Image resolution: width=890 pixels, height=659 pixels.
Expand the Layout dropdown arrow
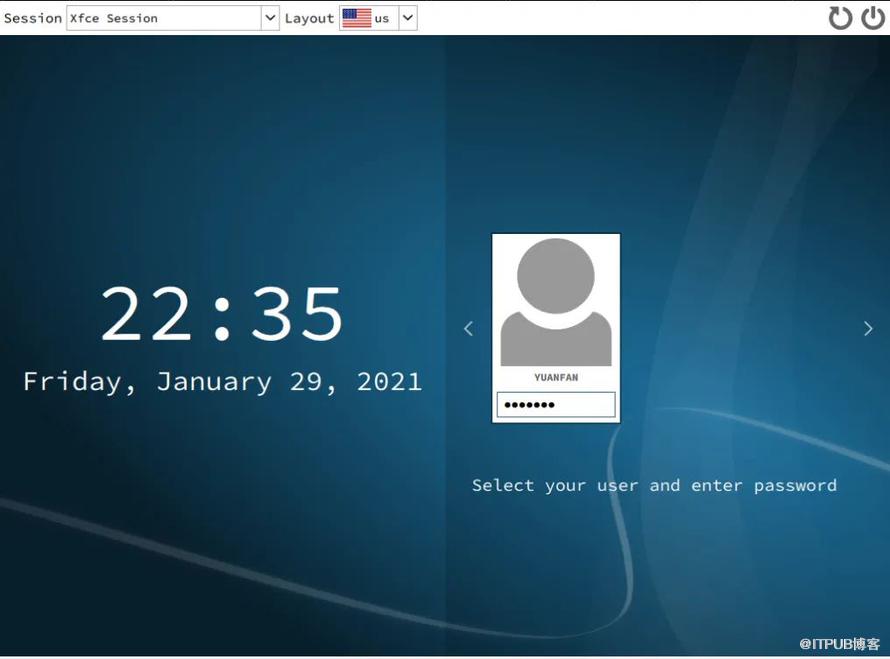pos(408,18)
